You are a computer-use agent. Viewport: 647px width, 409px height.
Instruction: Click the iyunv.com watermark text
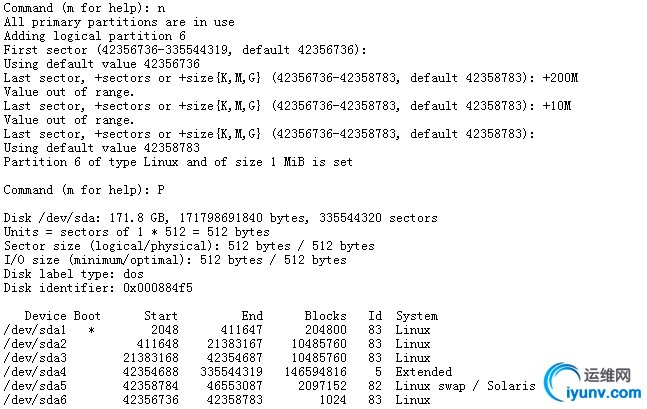(604, 393)
